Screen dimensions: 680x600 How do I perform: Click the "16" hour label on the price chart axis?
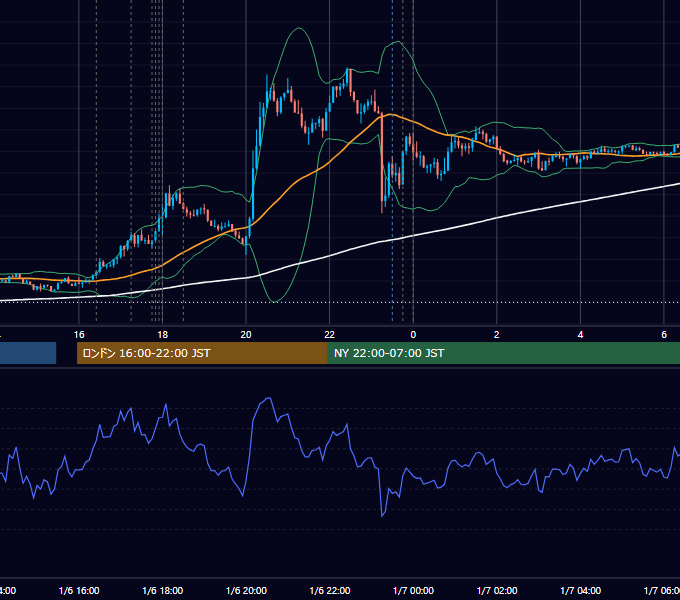(x=79, y=335)
